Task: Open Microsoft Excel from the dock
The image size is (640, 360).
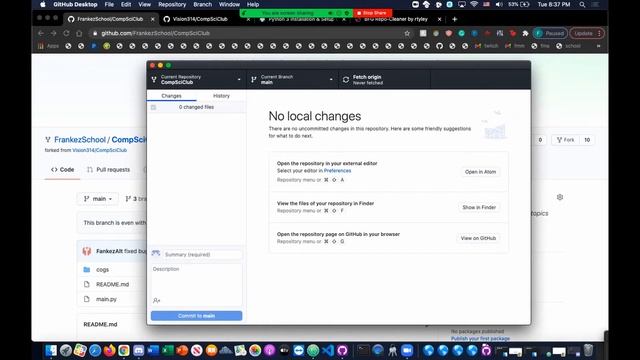Action: point(167,350)
